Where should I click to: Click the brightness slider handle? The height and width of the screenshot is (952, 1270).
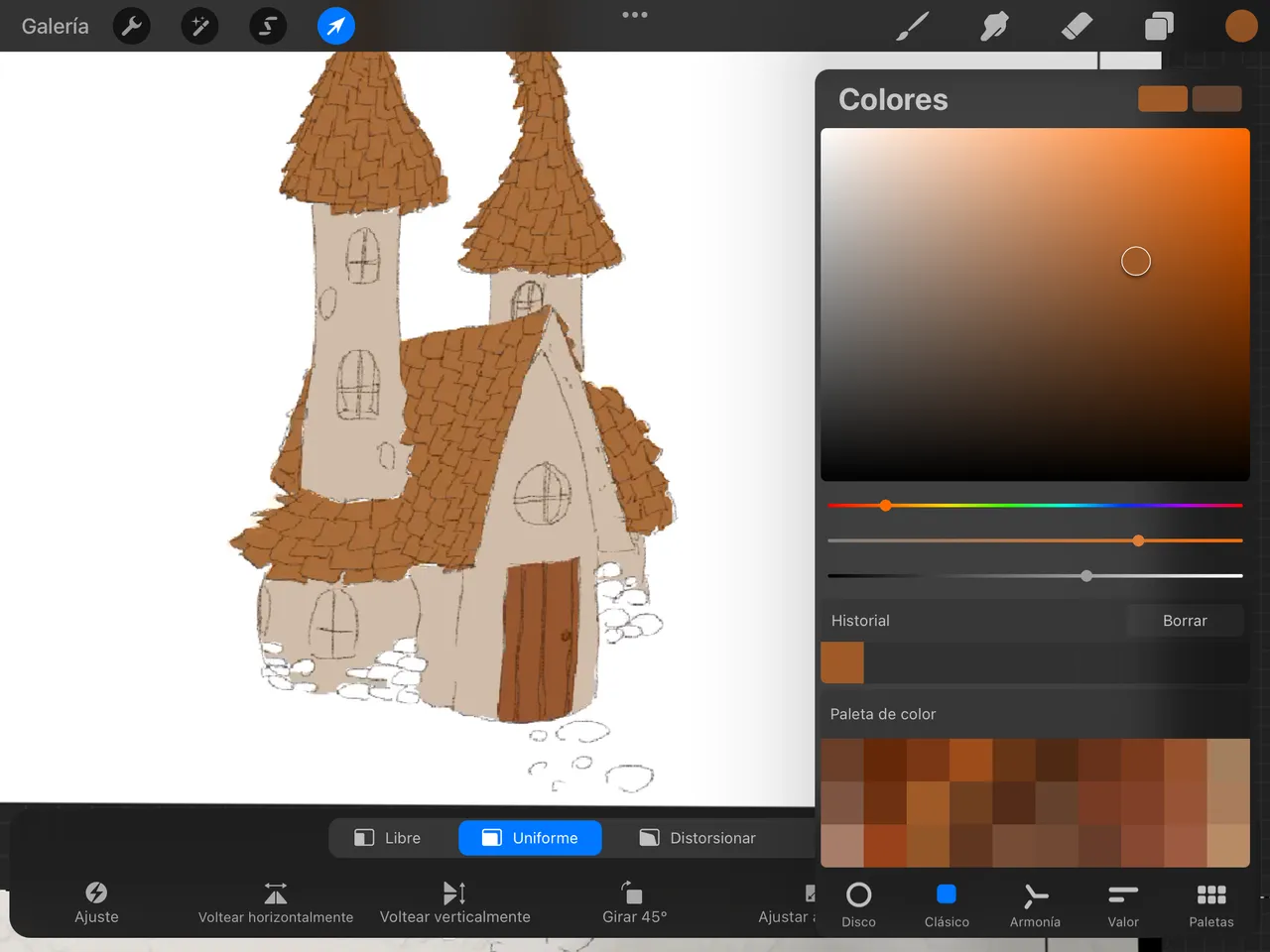[1086, 576]
